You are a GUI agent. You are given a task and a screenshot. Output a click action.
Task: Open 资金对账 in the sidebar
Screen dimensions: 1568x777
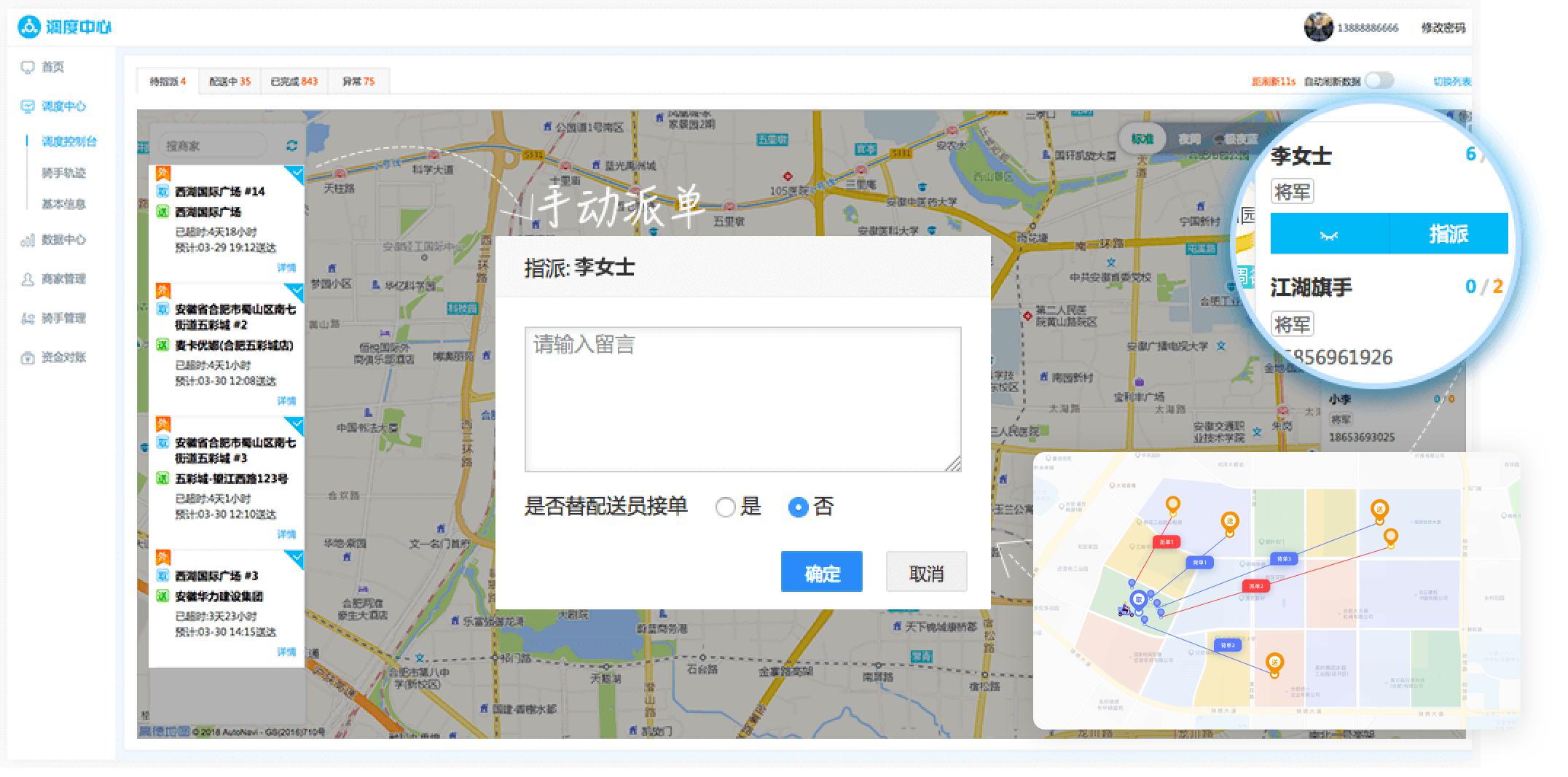click(63, 357)
